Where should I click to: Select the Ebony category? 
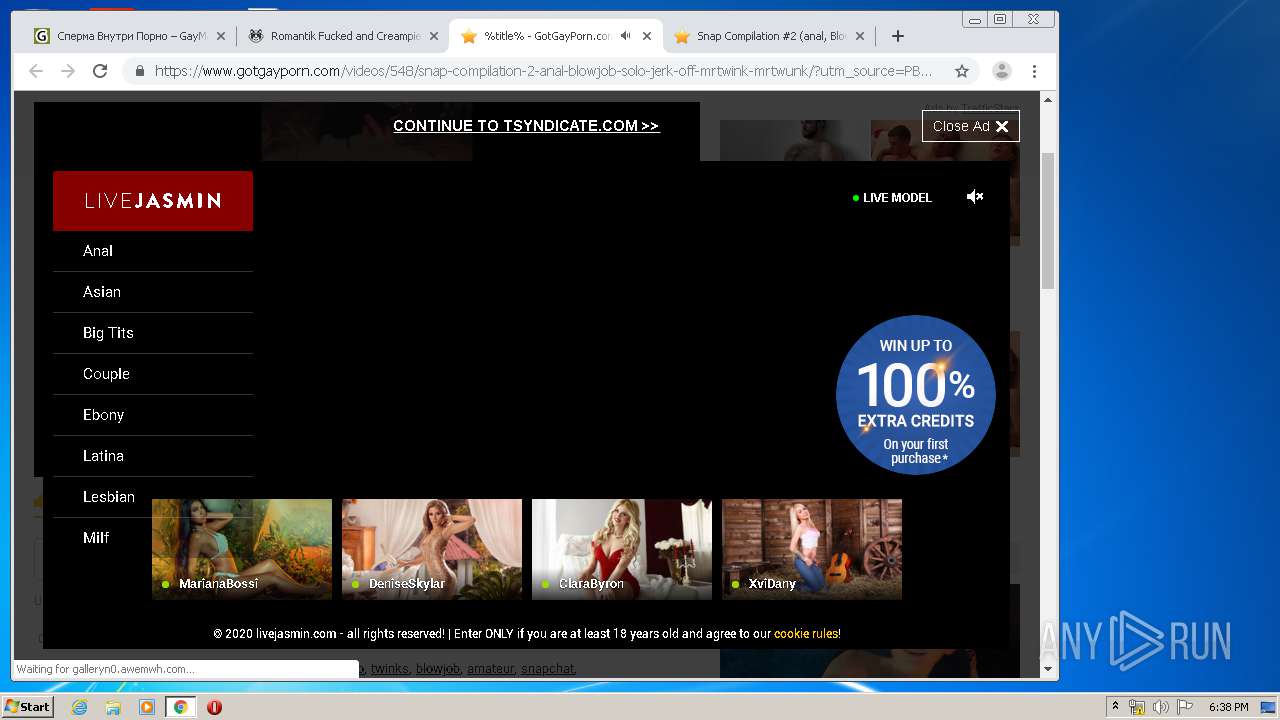153,415
